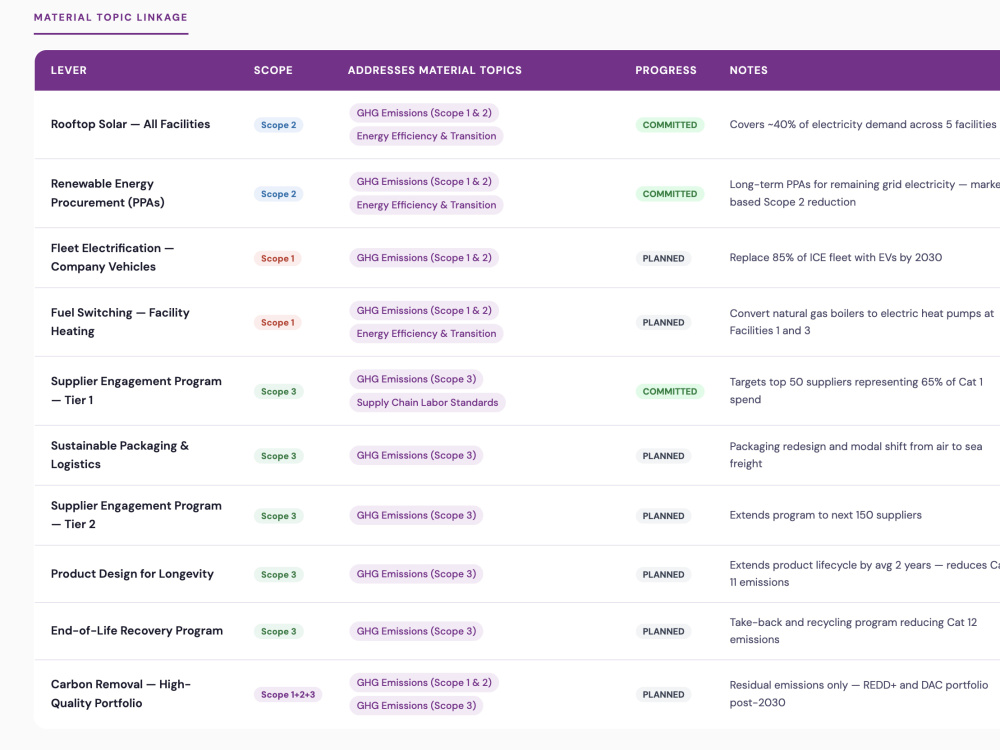The width and height of the screenshot is (1000, 750).
Task: Click GHG Emissions (Scope 1 & 2) tag in Rooftop Solar row
Action: (x=424, y=113)
